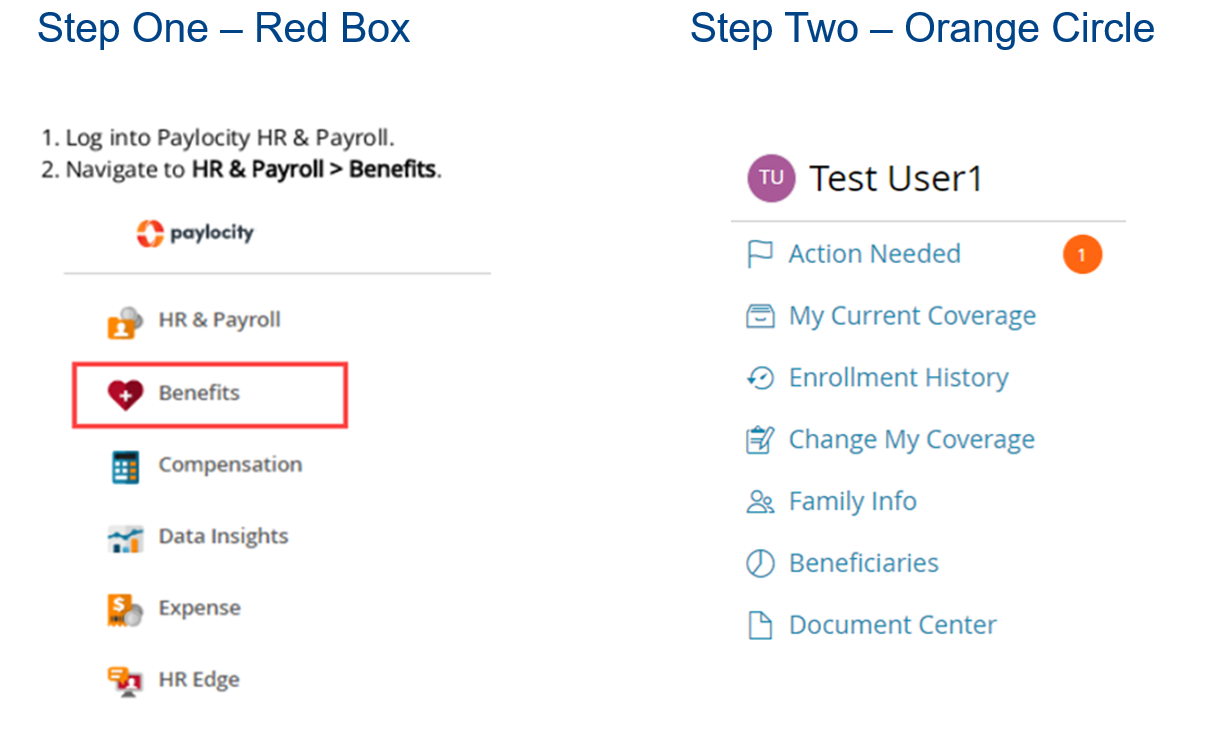Image resolution: width=1206 pixels, height=730 pixels.
Task: Click the HR & Payroll icon
Action: [x=125, y=323]
